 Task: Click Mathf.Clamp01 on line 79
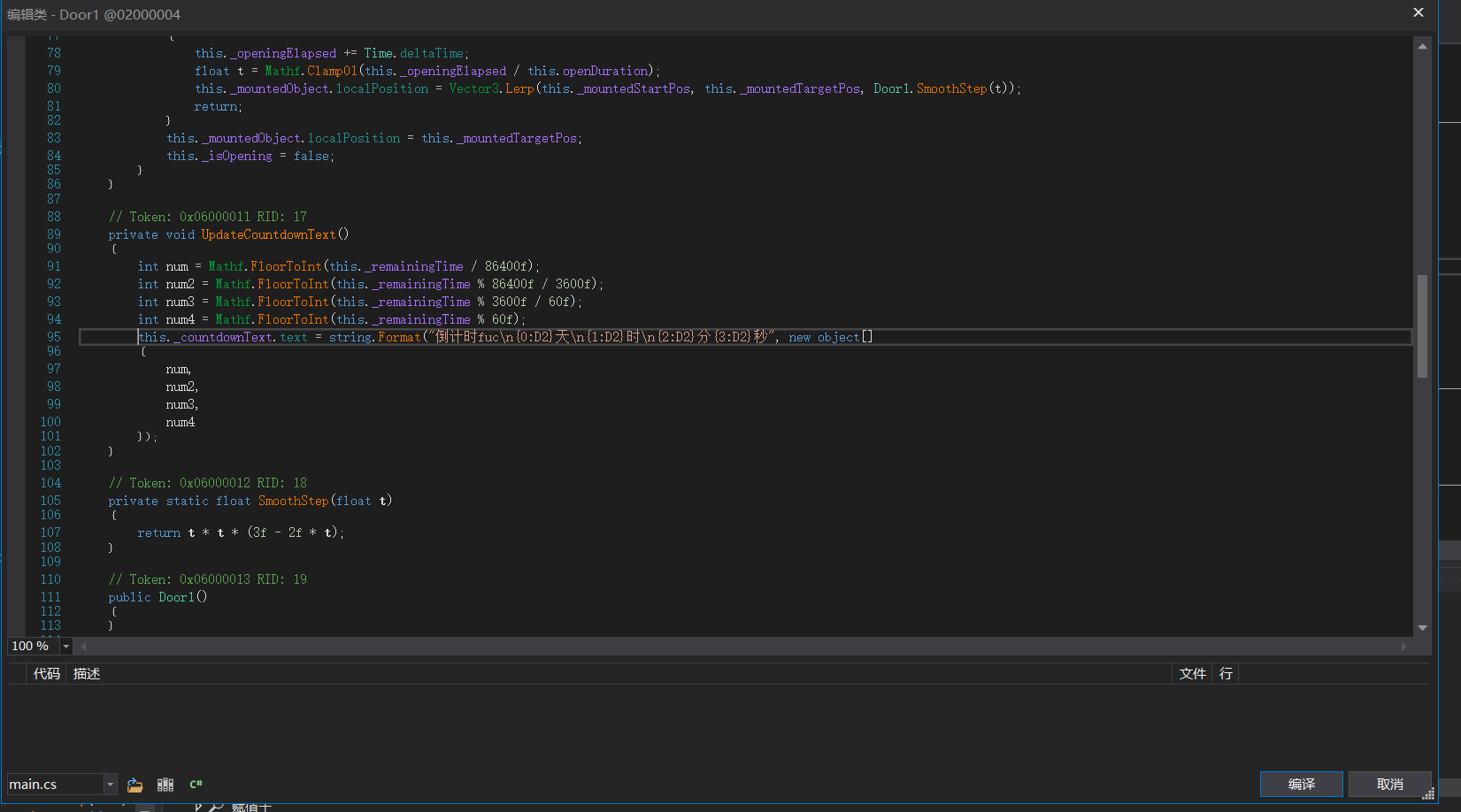tap(311, 71)
